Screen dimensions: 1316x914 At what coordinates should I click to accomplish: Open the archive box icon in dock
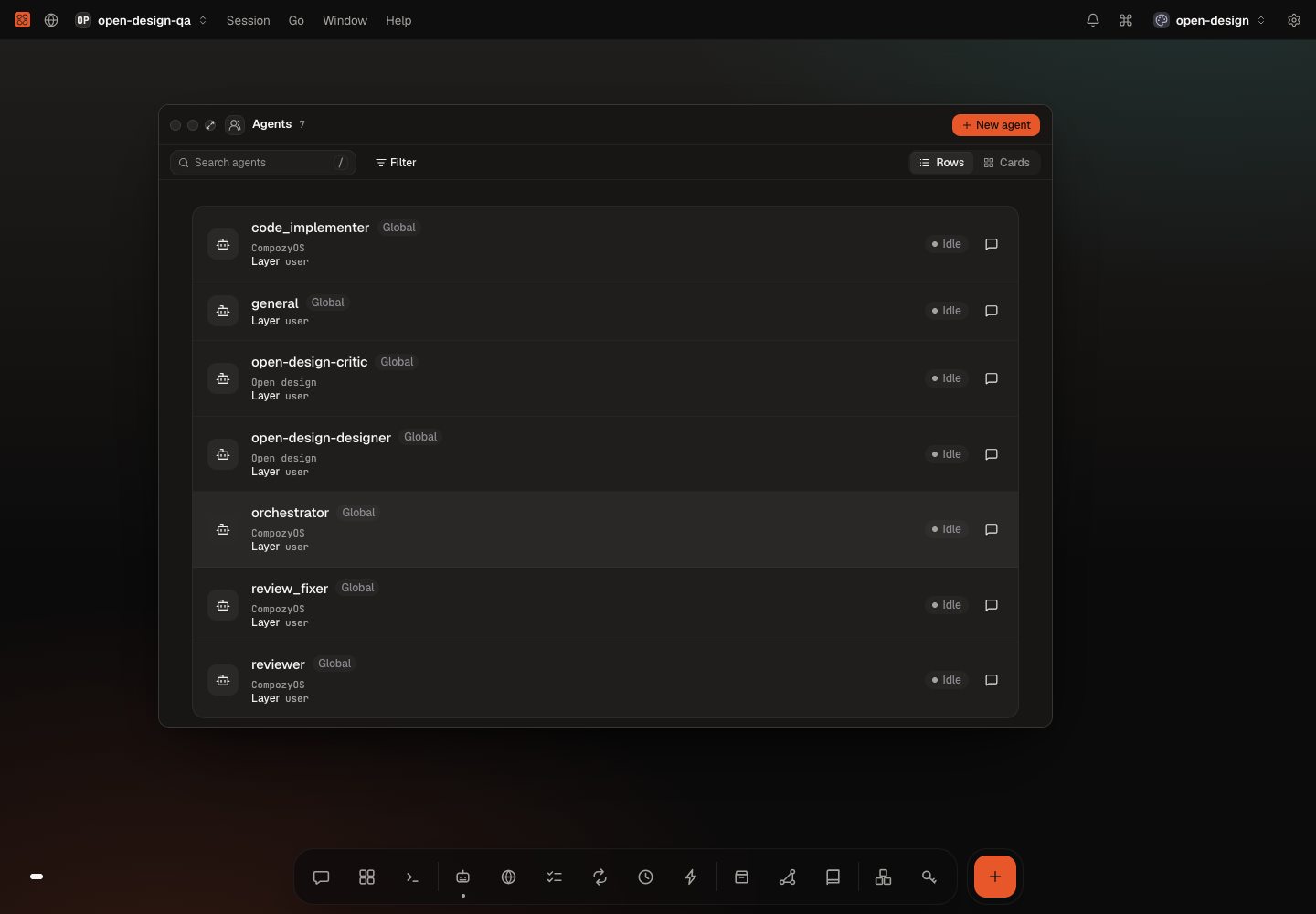742,877
